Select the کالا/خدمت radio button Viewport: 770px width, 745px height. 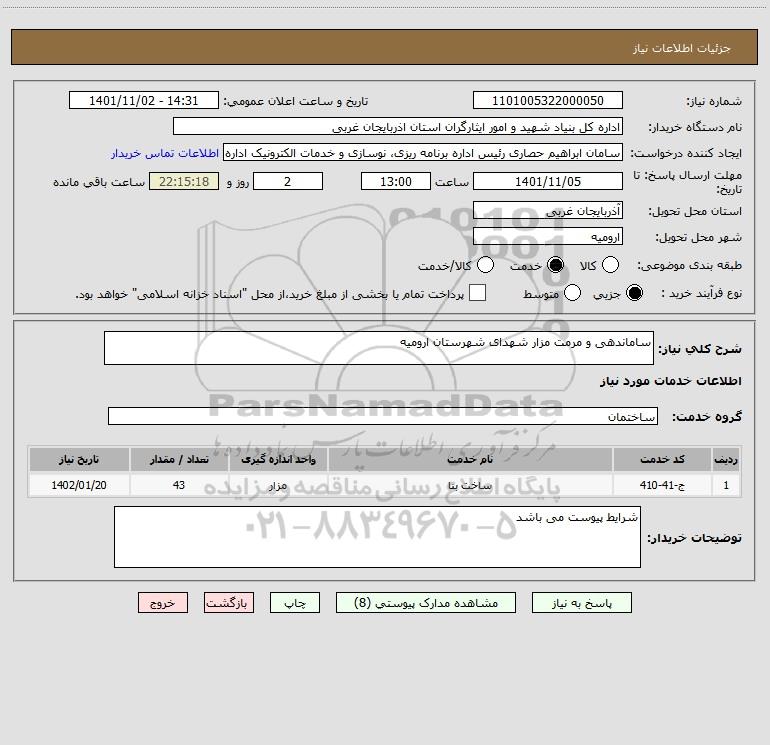tap(485, 265)
